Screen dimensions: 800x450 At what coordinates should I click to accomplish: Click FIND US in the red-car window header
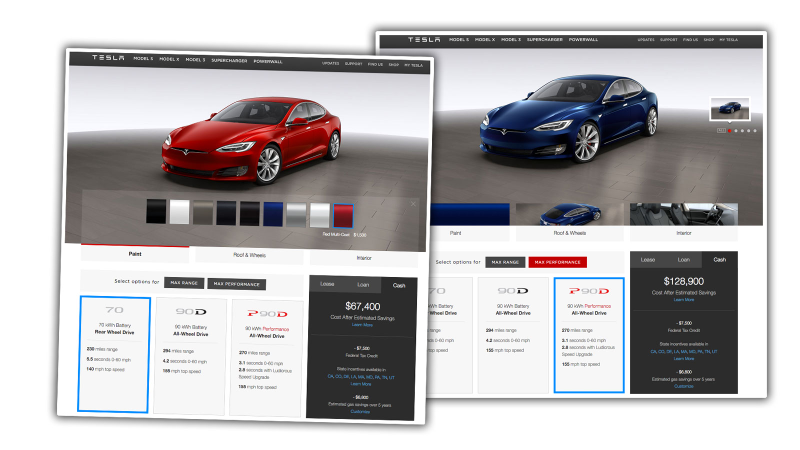[x=376, y=64]
